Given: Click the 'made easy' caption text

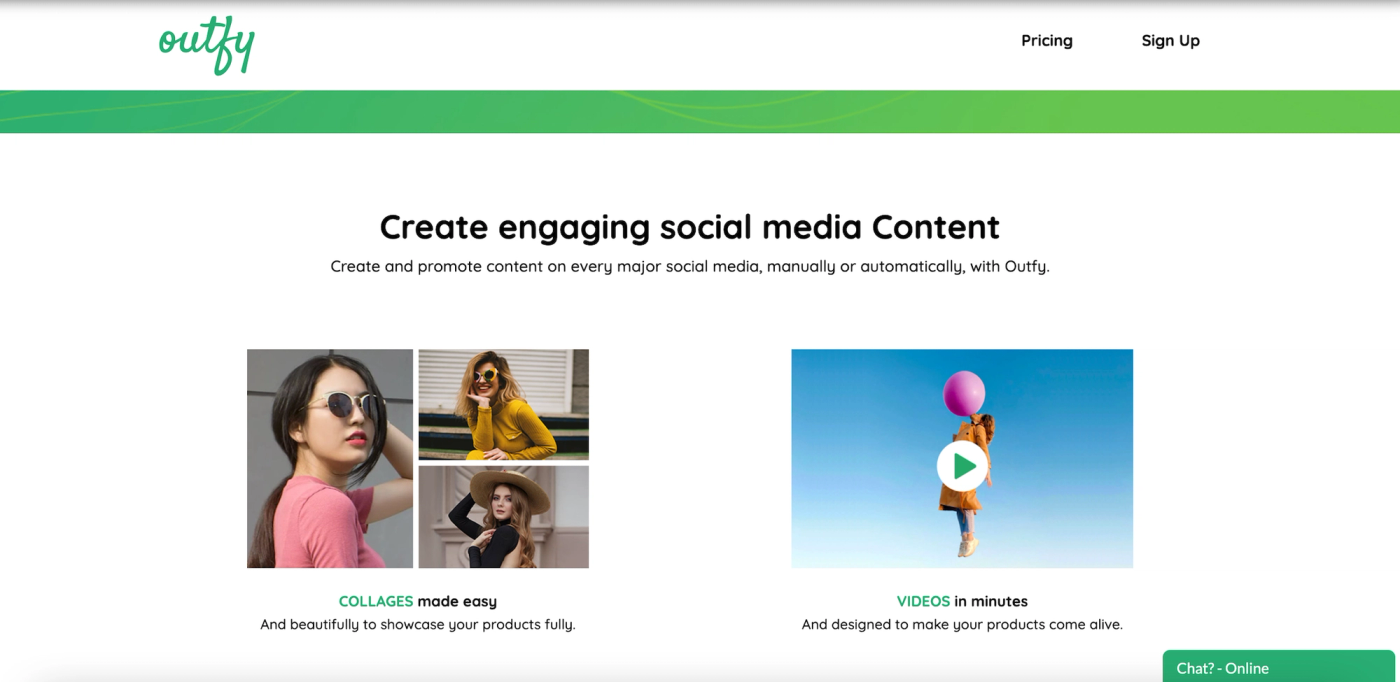Looking at the screenshot, I should pos(457,601).
